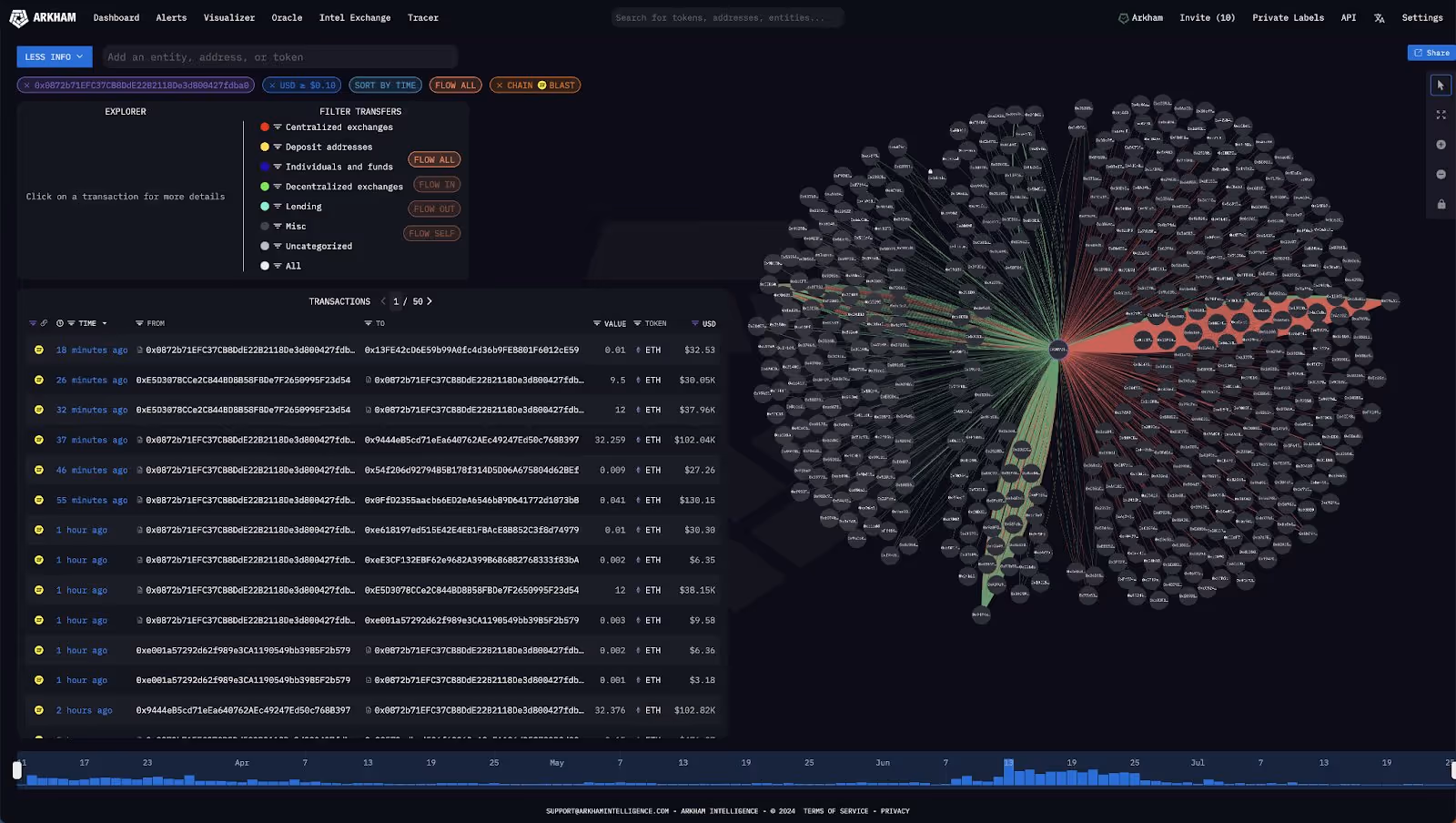The height and width of the screenshot is (823, 1456).
Task: Click the Arkham logo in the header
Action: point(43,17)
